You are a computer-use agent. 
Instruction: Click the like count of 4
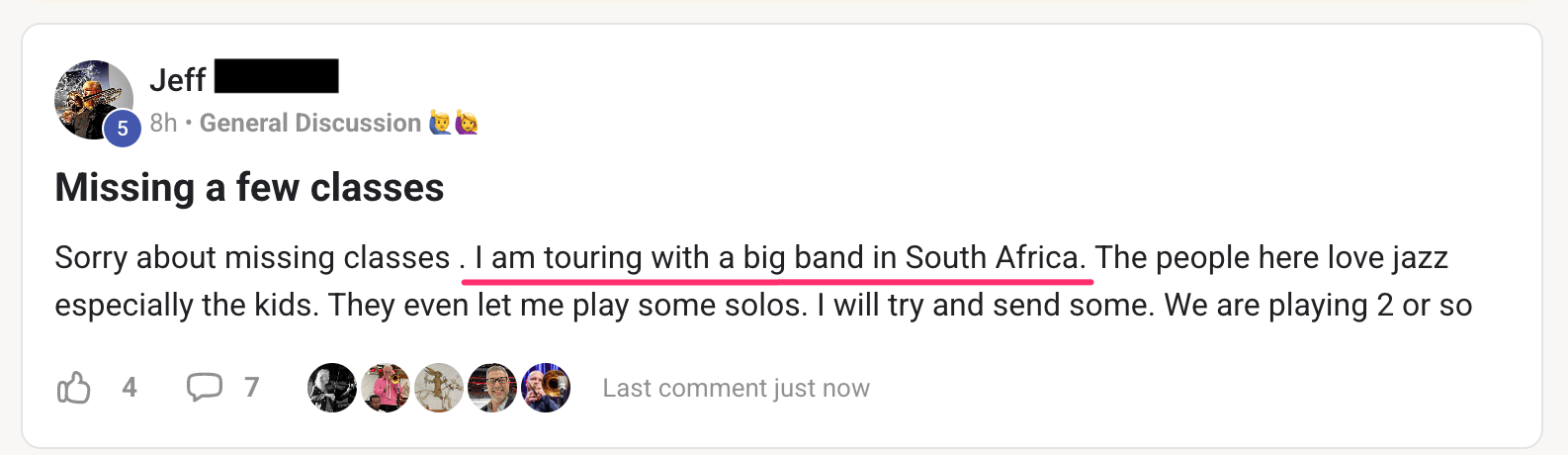(x=130, y=388)
